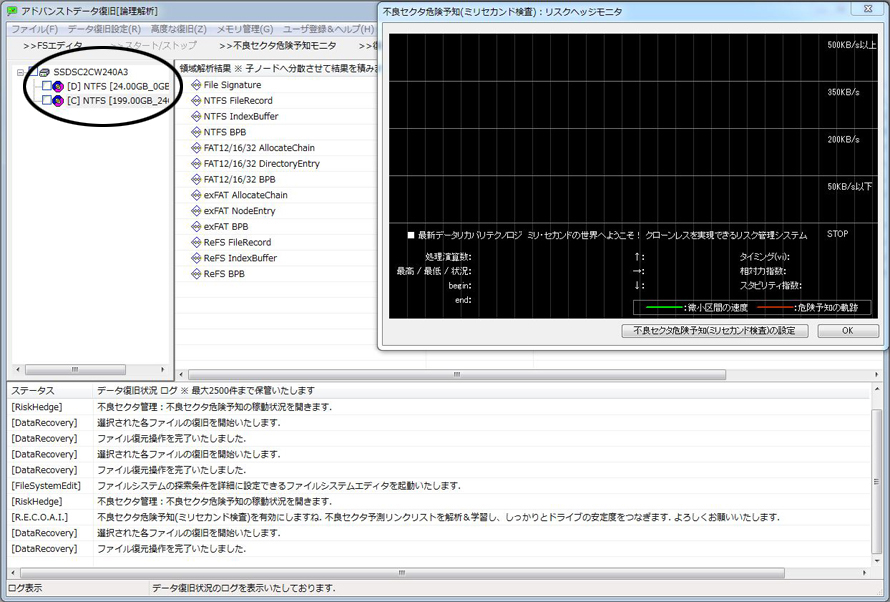This screenshot has height=602, width=890.
Task: Click the ReFS BPB node icon
Action: [196, 274]
